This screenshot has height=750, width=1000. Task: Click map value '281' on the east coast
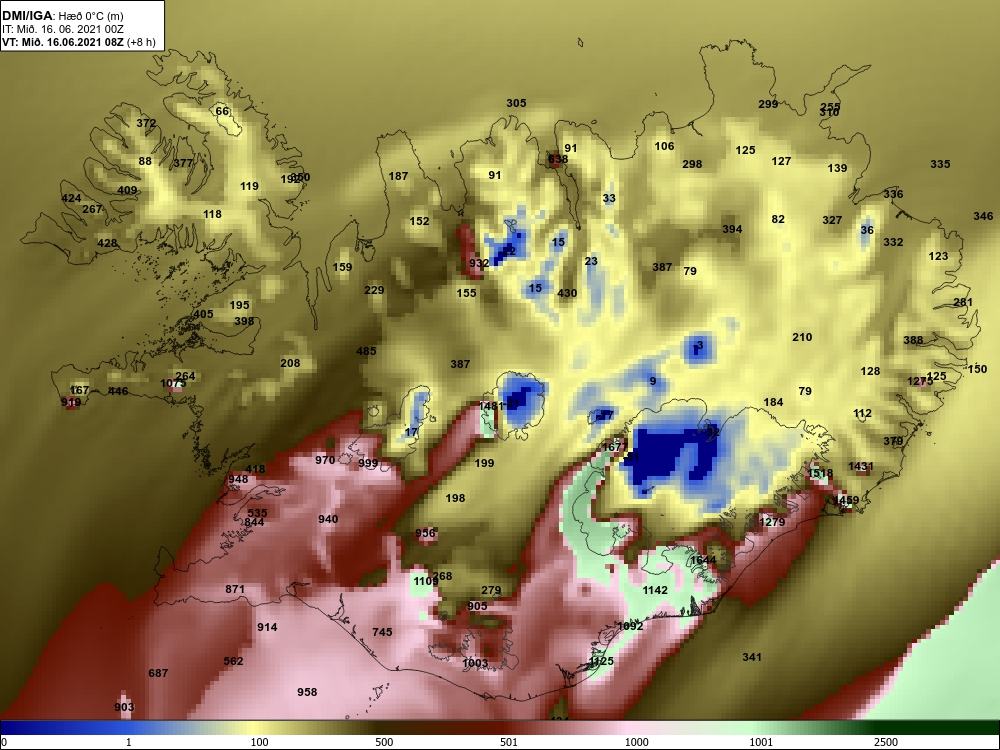pos(963,302)
